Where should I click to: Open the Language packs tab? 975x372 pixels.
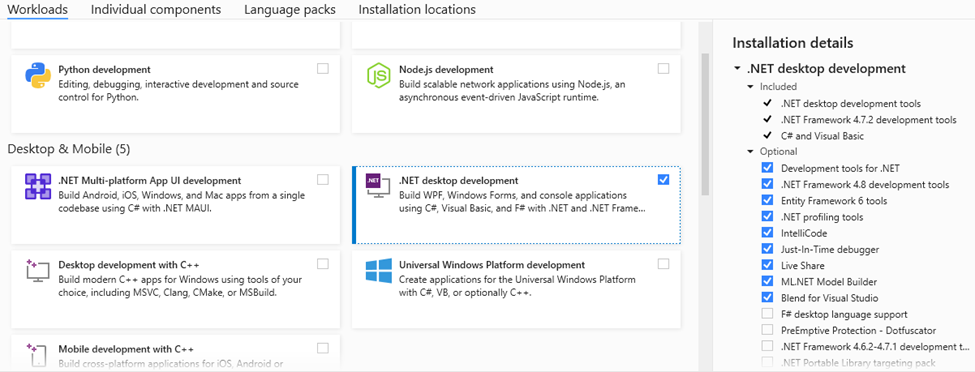pyautogui.click(x=290, y=9)
